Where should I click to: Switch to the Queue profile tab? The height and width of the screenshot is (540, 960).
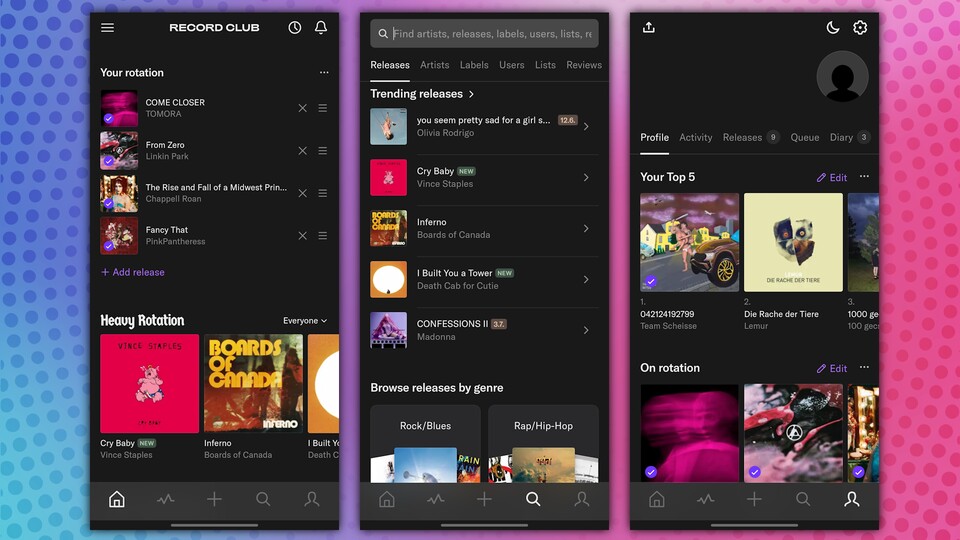point(804,137)
